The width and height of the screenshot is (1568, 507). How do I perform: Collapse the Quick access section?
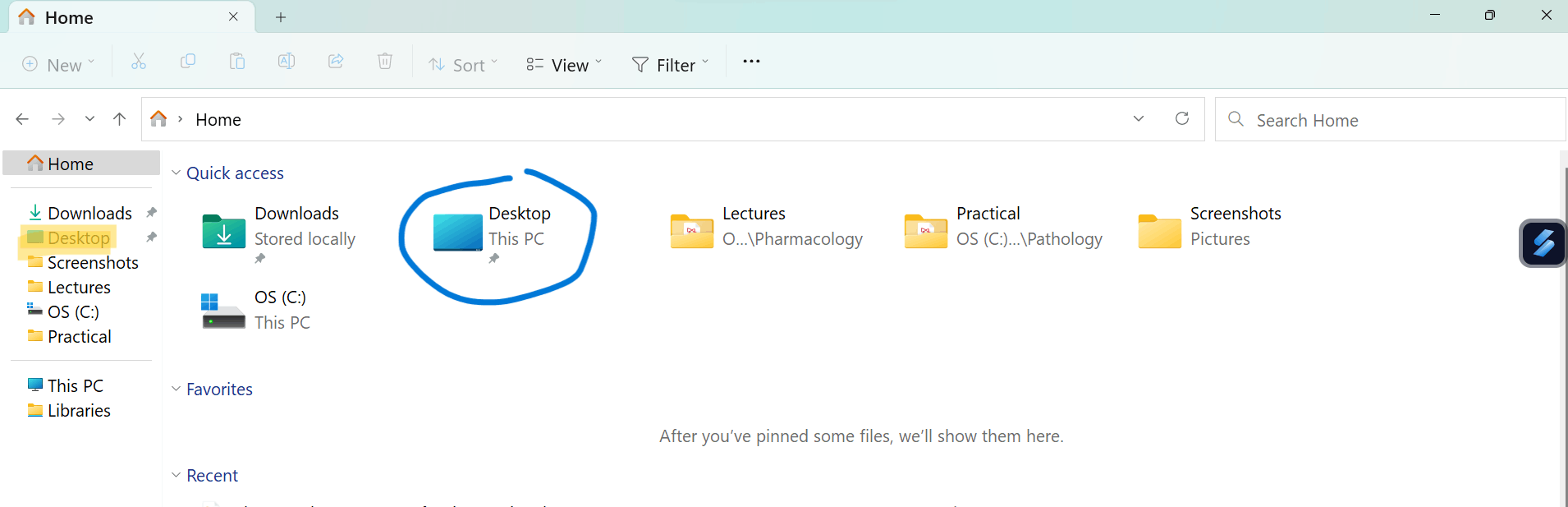176,173
